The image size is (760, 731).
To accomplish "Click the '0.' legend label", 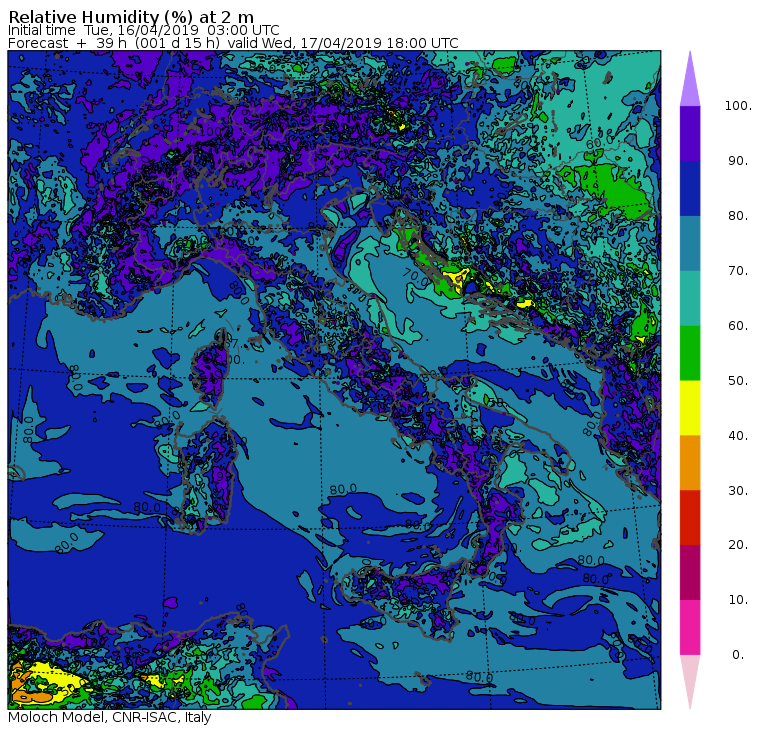I will point(738,655).
